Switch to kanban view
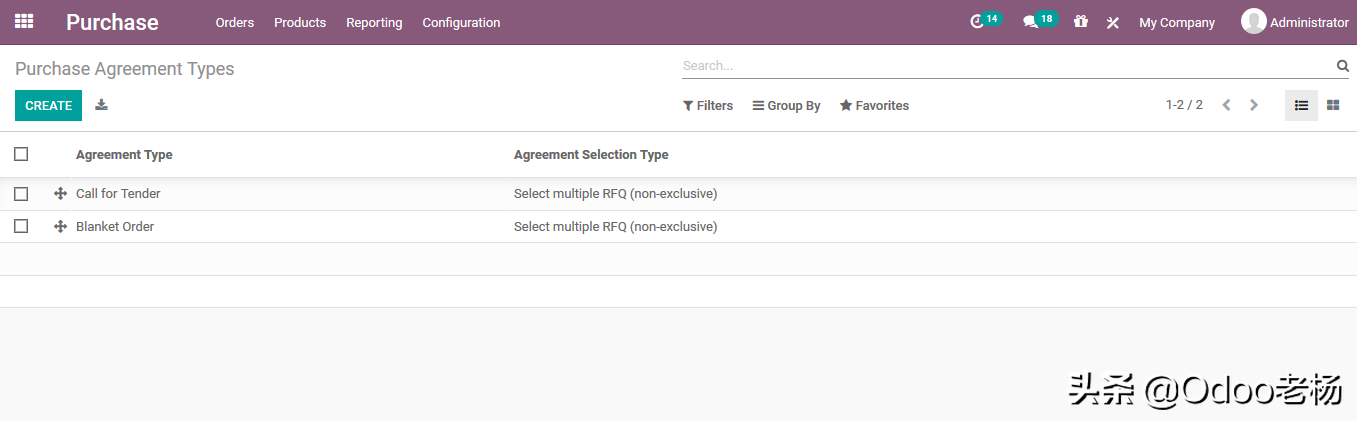This screenshot has height=421, width=1357. (1333, 105)
